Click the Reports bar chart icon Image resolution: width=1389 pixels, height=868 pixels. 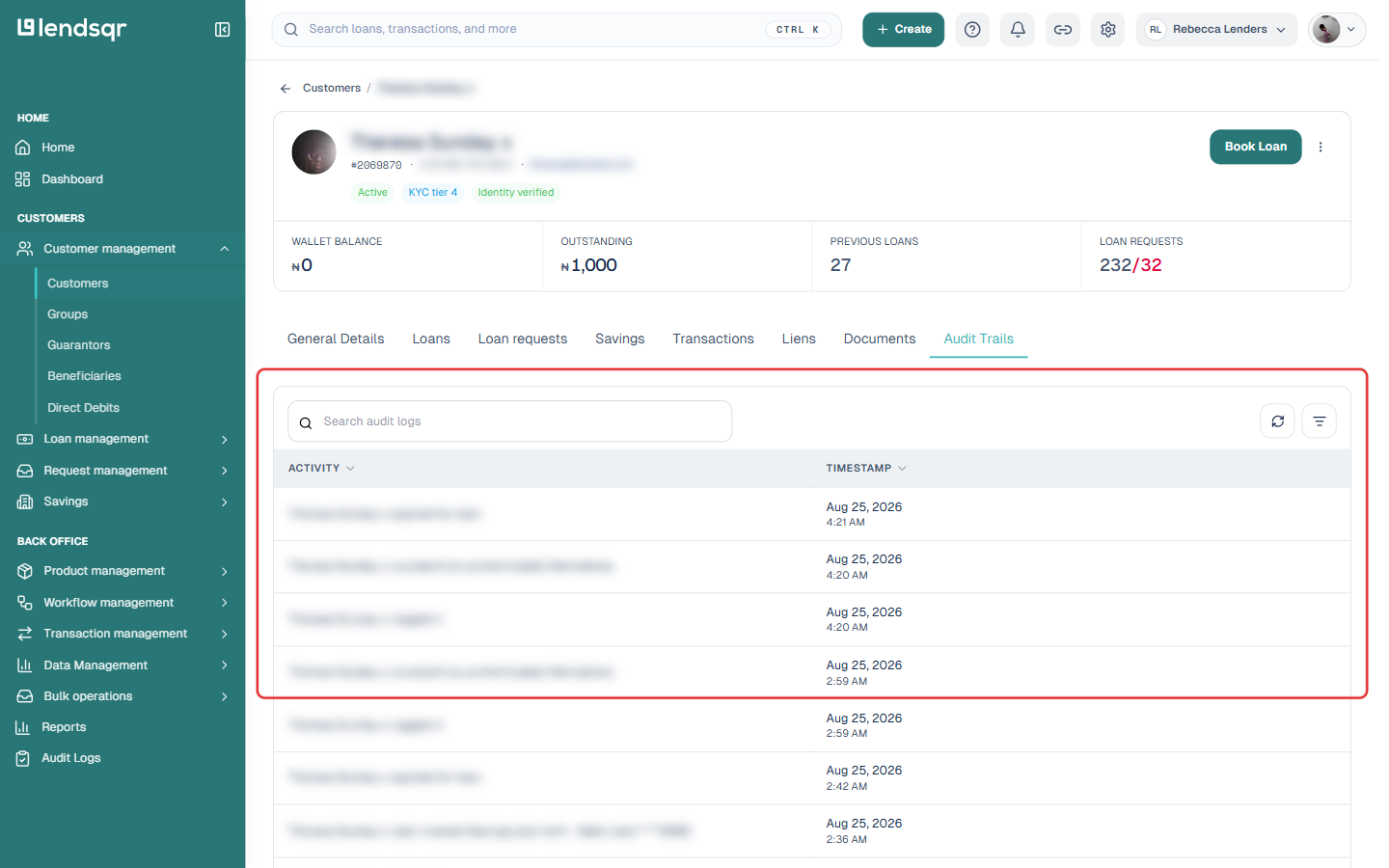tap(23, 727)
